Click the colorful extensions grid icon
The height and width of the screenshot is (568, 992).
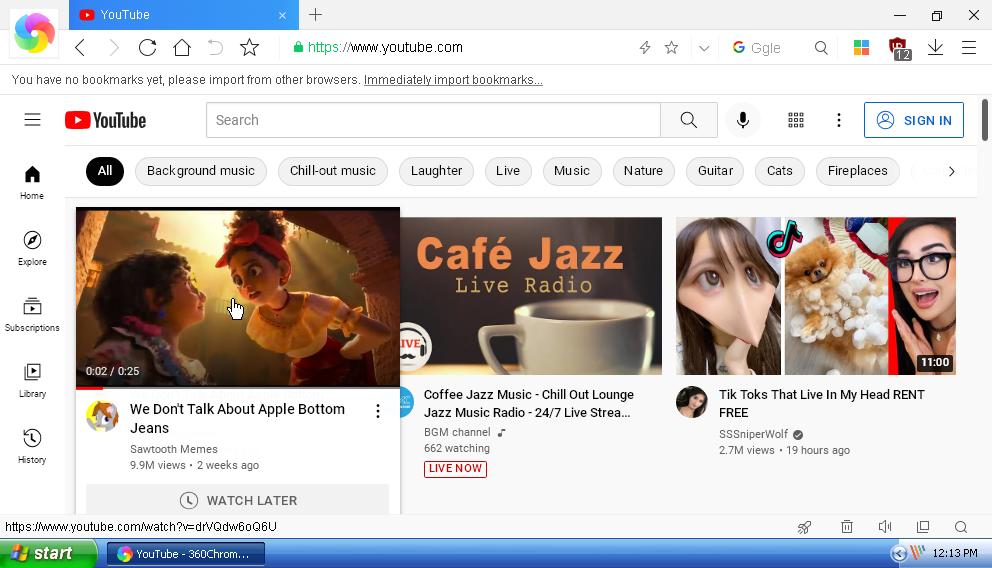click(861, 47)
